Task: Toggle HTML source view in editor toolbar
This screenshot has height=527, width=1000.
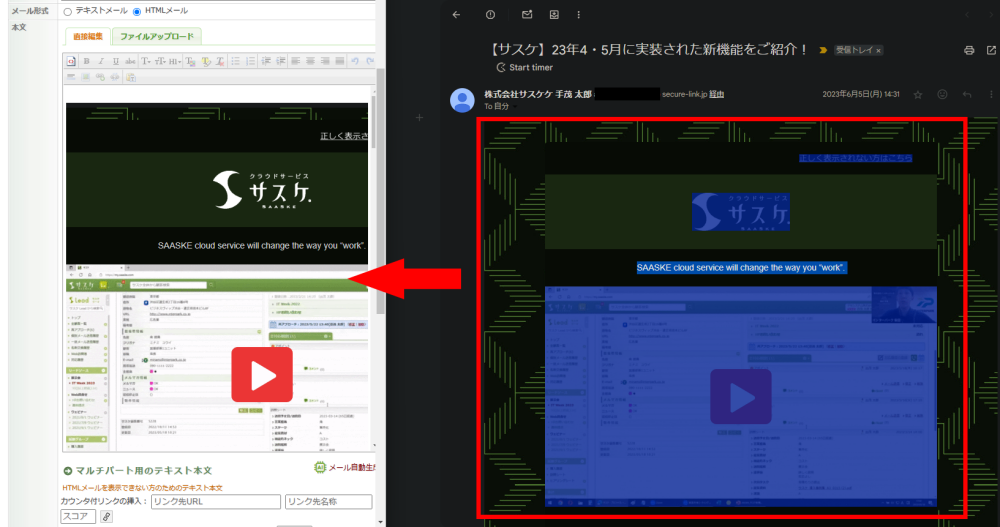Action: [x=71, y=61]
